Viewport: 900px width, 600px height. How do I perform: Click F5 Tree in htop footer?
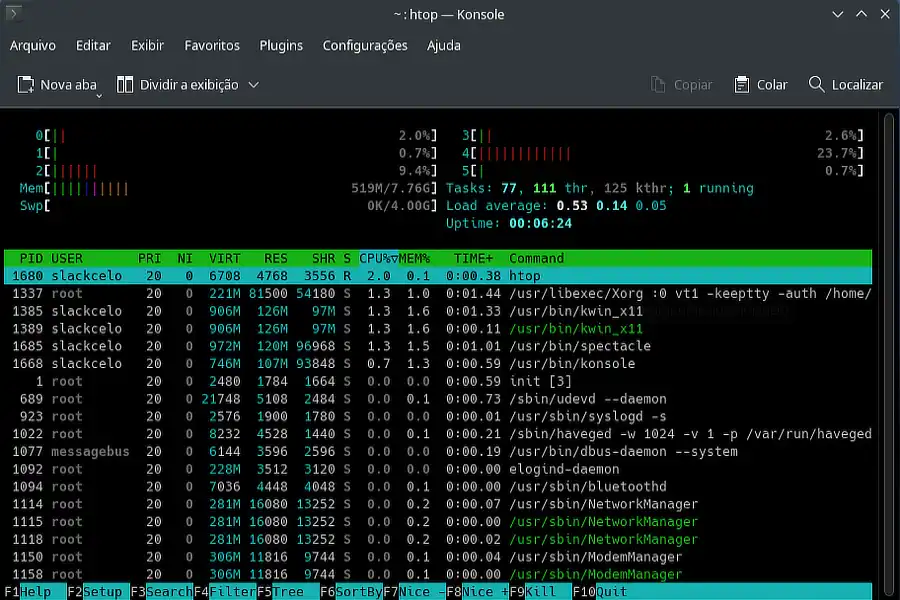288,591
